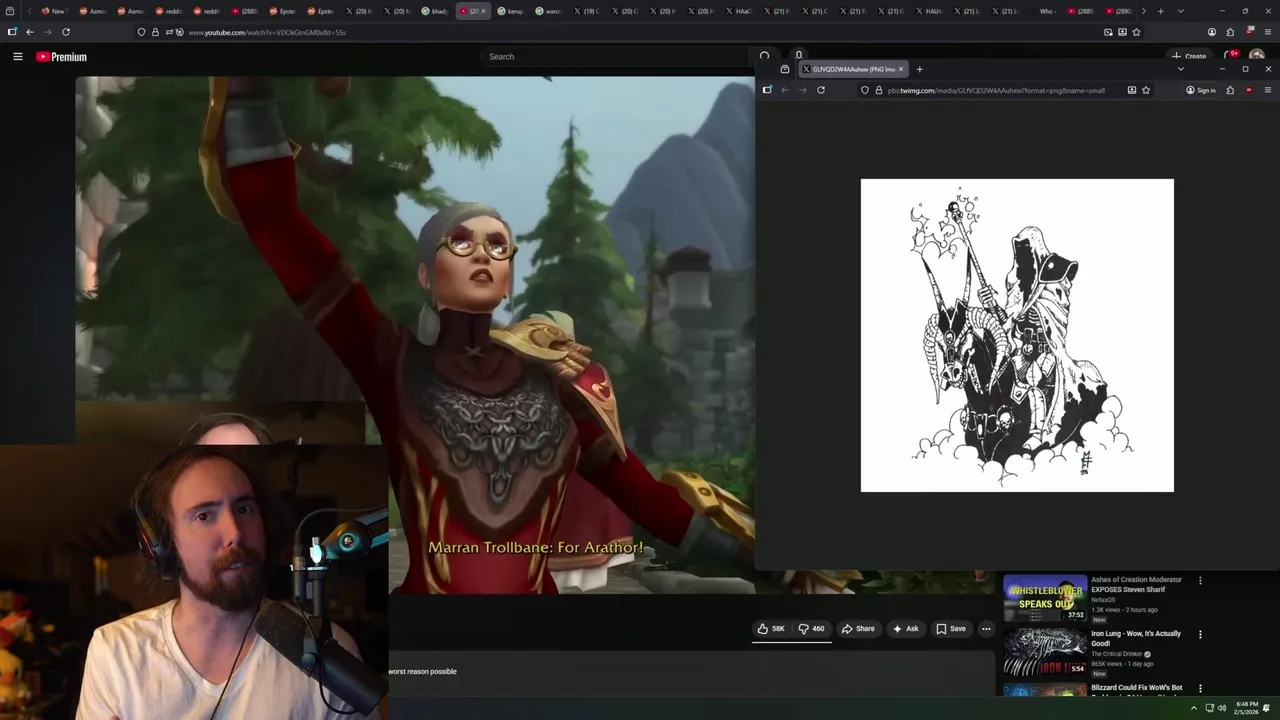This screenshot has height=720, width=1280.
Task: Click the YouTube search field
Action: (x=615, y=57)
